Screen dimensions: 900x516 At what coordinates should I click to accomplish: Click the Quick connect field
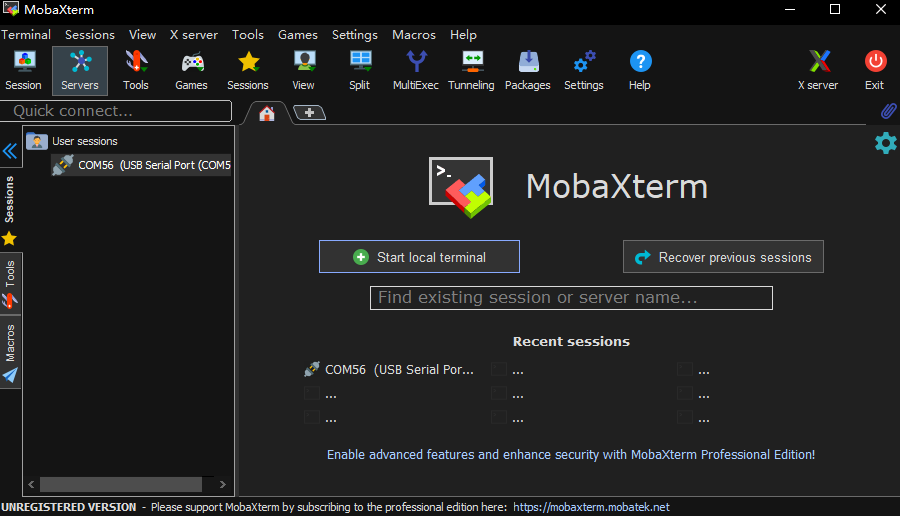tap(116, 111)
